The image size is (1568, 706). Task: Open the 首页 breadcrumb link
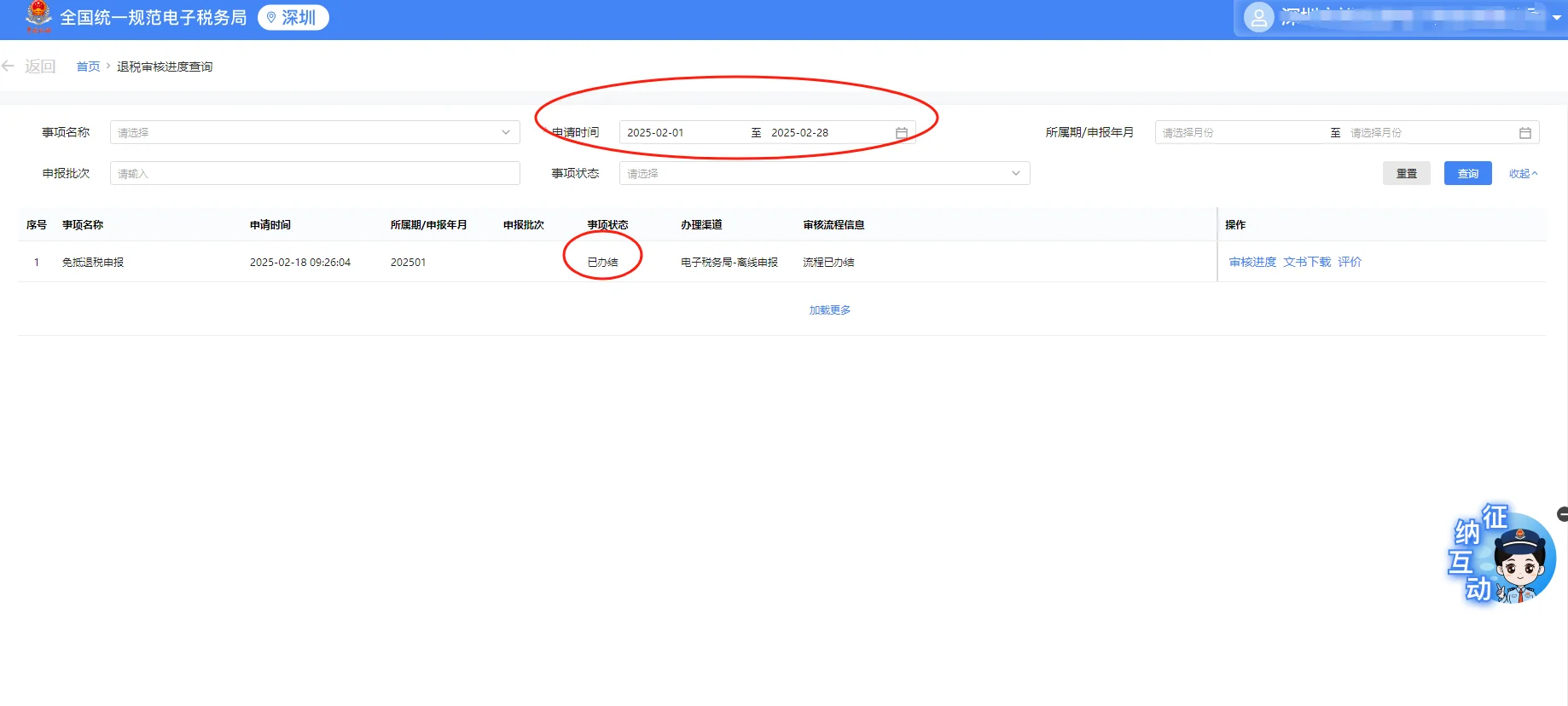point(88,67)
